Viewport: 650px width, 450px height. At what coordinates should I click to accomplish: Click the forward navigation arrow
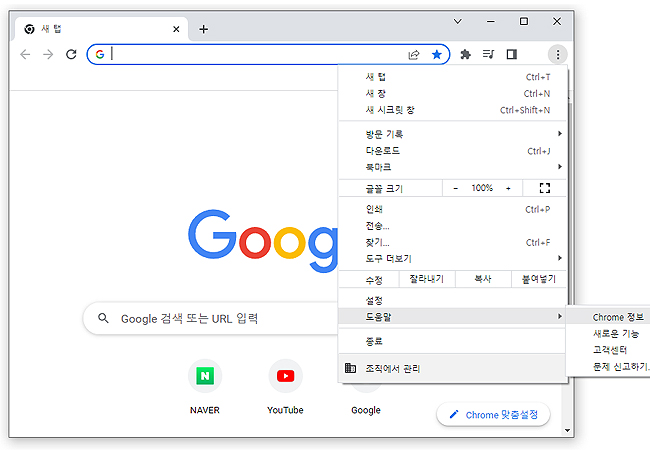coord(48,54)
